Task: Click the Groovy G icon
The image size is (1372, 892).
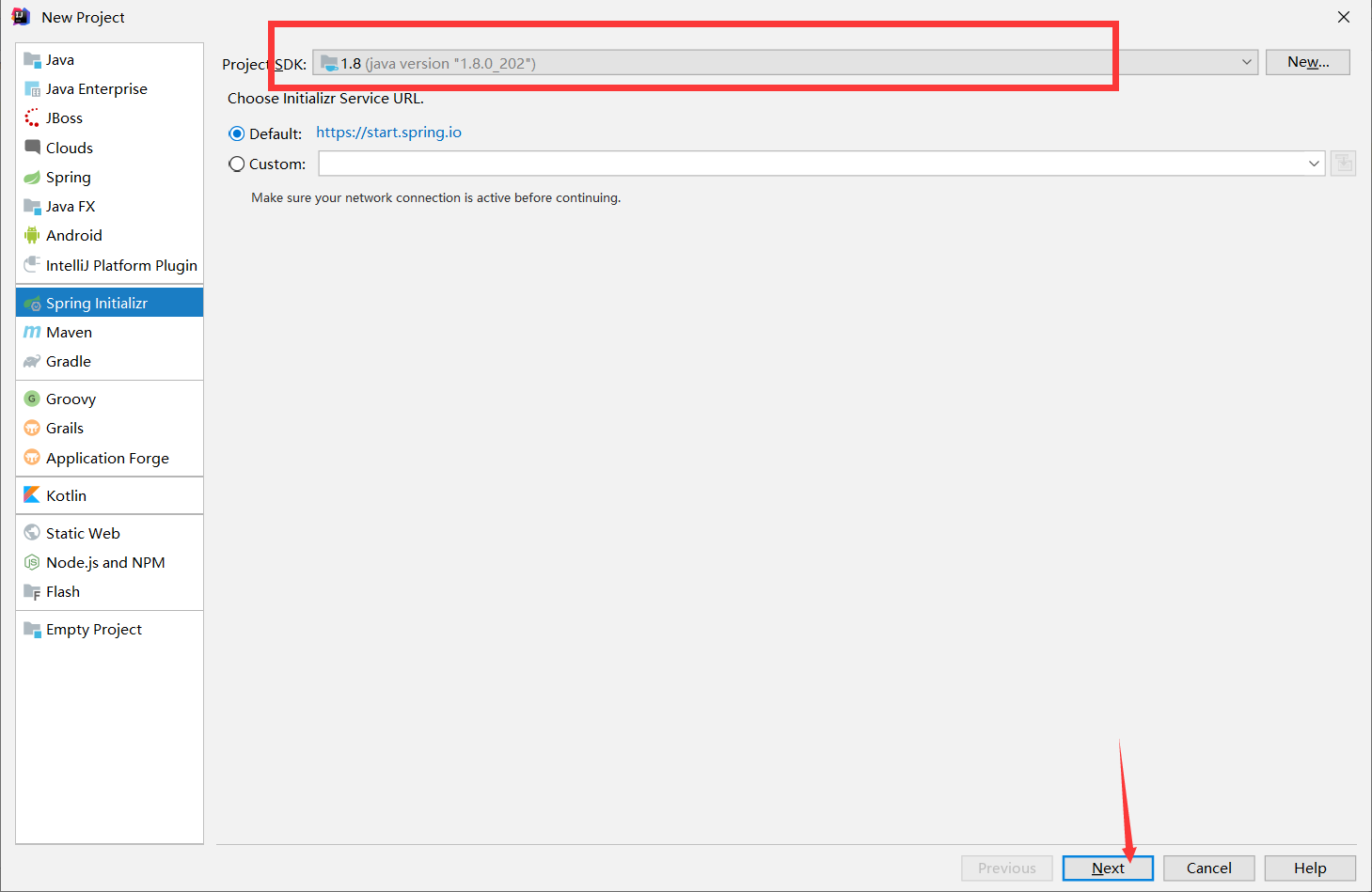Action: pyautogui.click(x=32, y=399)
